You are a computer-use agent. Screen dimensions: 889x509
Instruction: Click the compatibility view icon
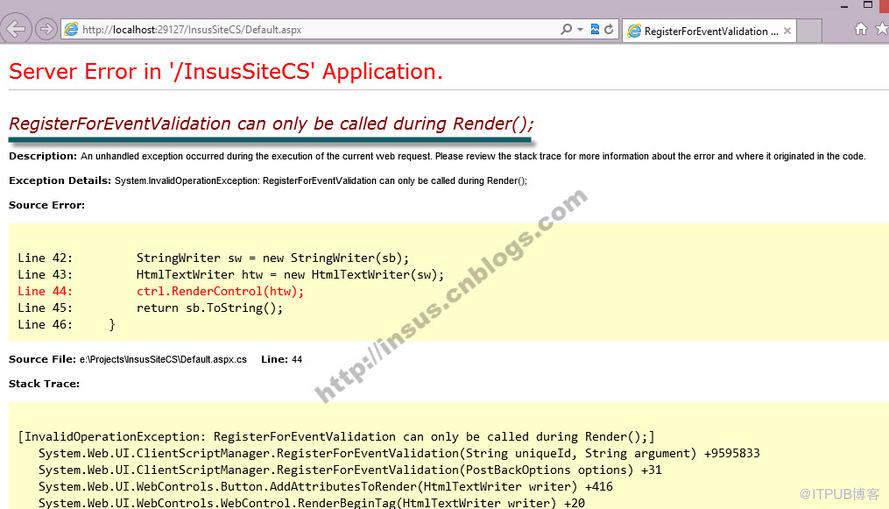tap(595, 29)
